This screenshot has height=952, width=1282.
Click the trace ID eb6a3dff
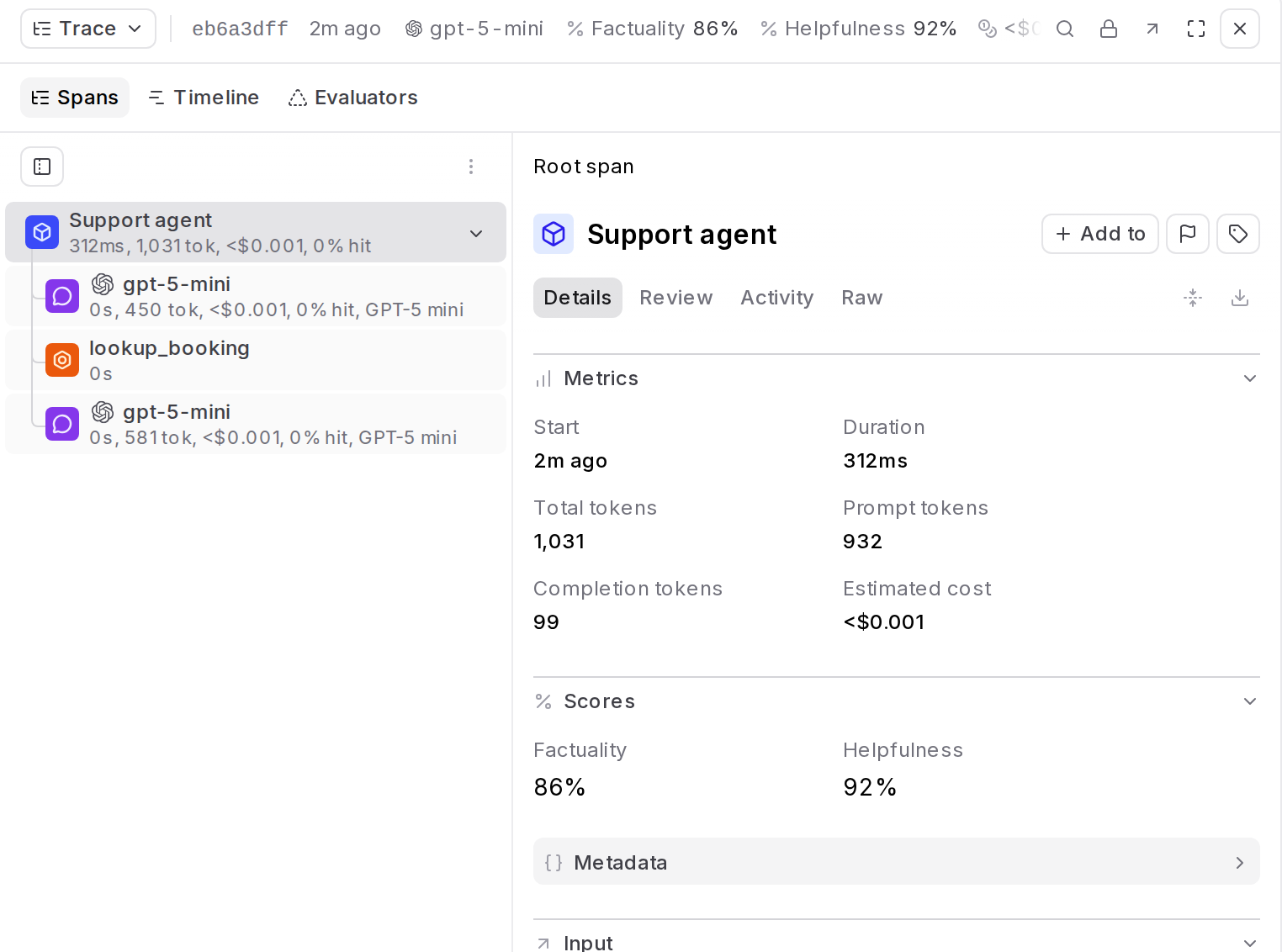pos(240,29)
